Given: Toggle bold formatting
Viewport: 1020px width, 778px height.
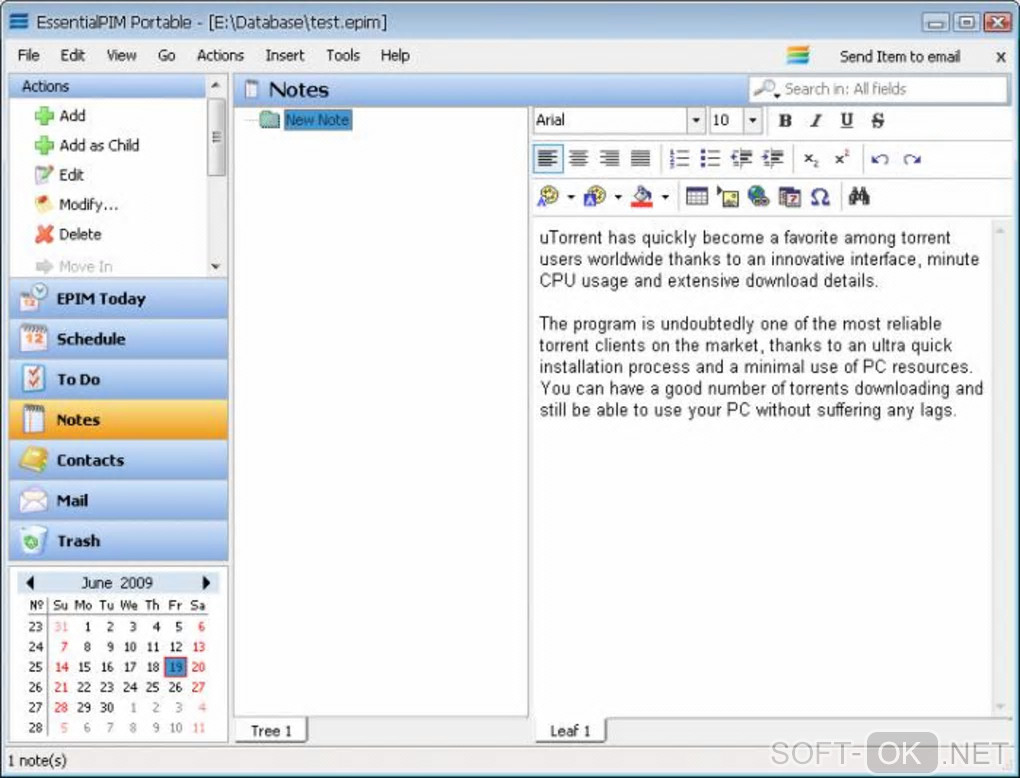Looking at the screenshot, I should point(785,120).
